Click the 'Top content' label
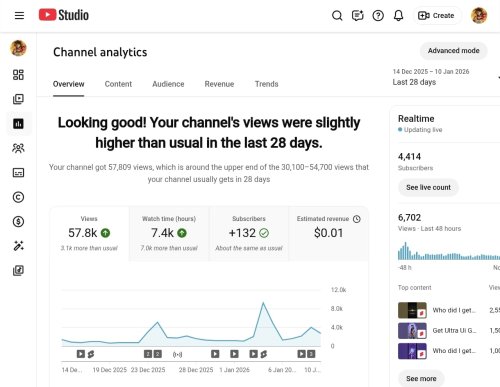This screenshot has width=500, height=387. (414, 287)
